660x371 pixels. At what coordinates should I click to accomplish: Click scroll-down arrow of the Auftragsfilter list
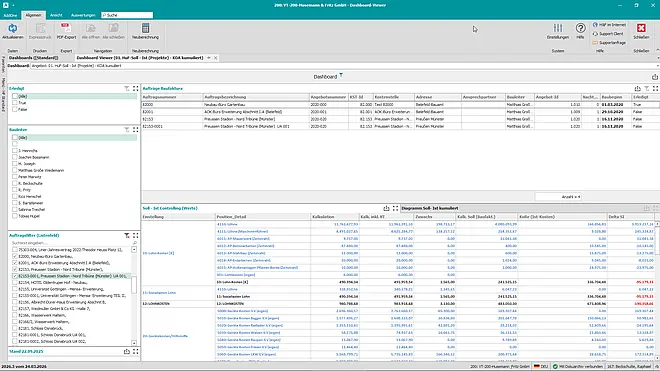click(x=134, y=343)
